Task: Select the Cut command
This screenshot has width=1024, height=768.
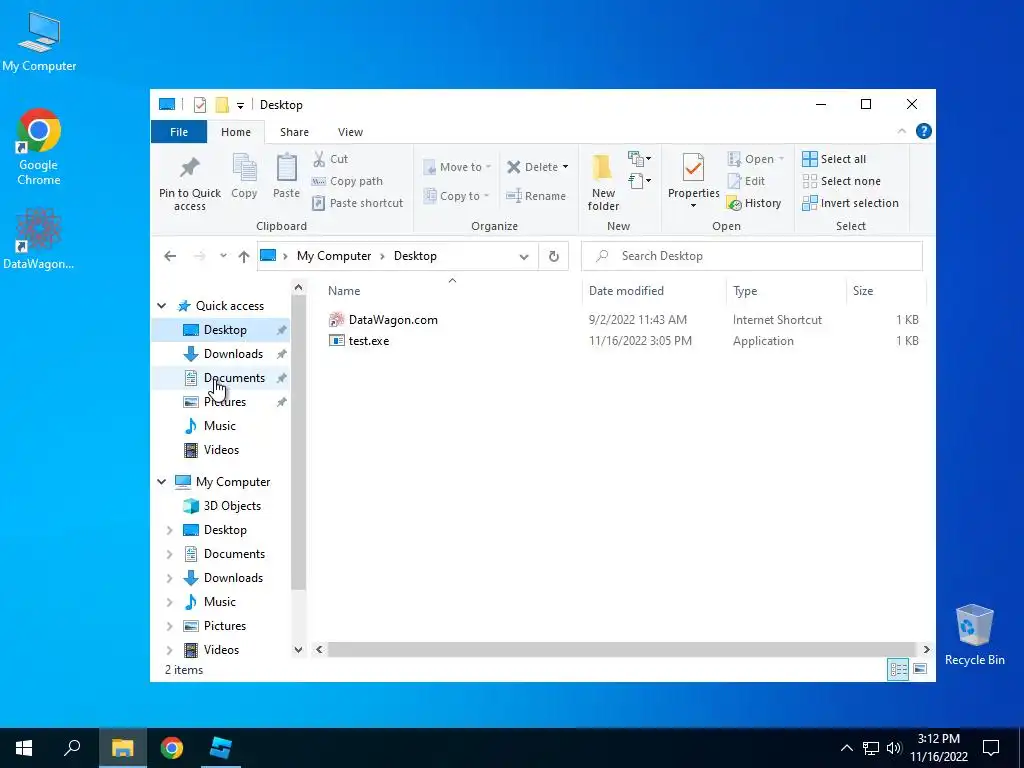Action: (330, 159)
